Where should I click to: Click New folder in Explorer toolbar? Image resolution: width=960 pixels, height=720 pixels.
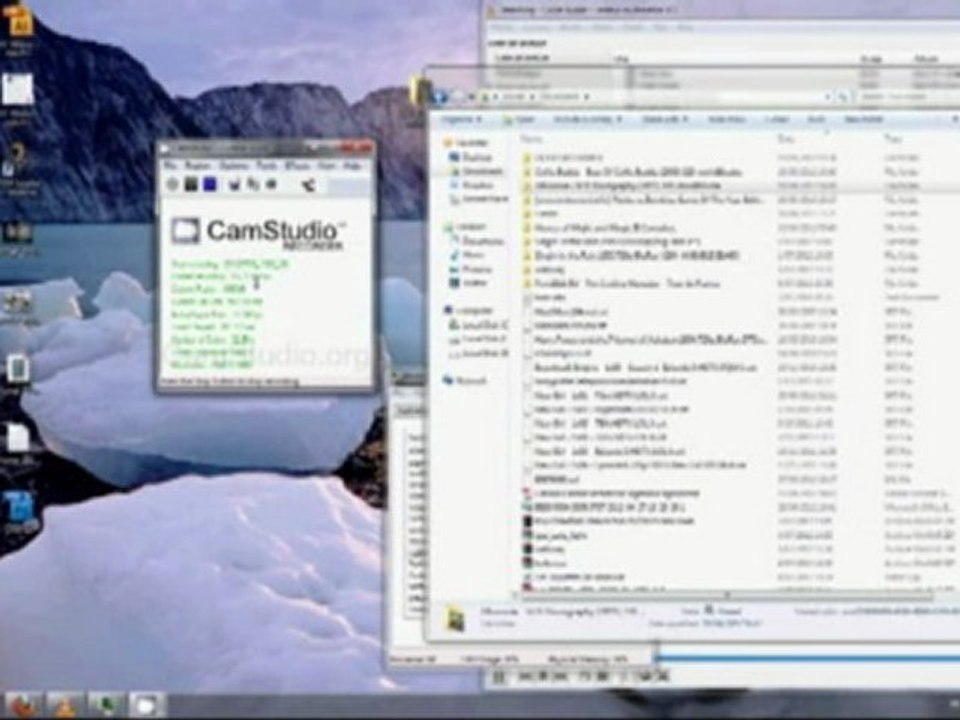click(x=863, y=119)
